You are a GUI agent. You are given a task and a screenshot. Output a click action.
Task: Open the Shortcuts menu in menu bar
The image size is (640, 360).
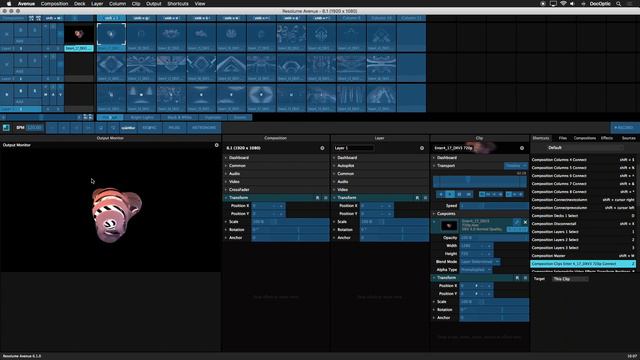click(x=178, y=4)
